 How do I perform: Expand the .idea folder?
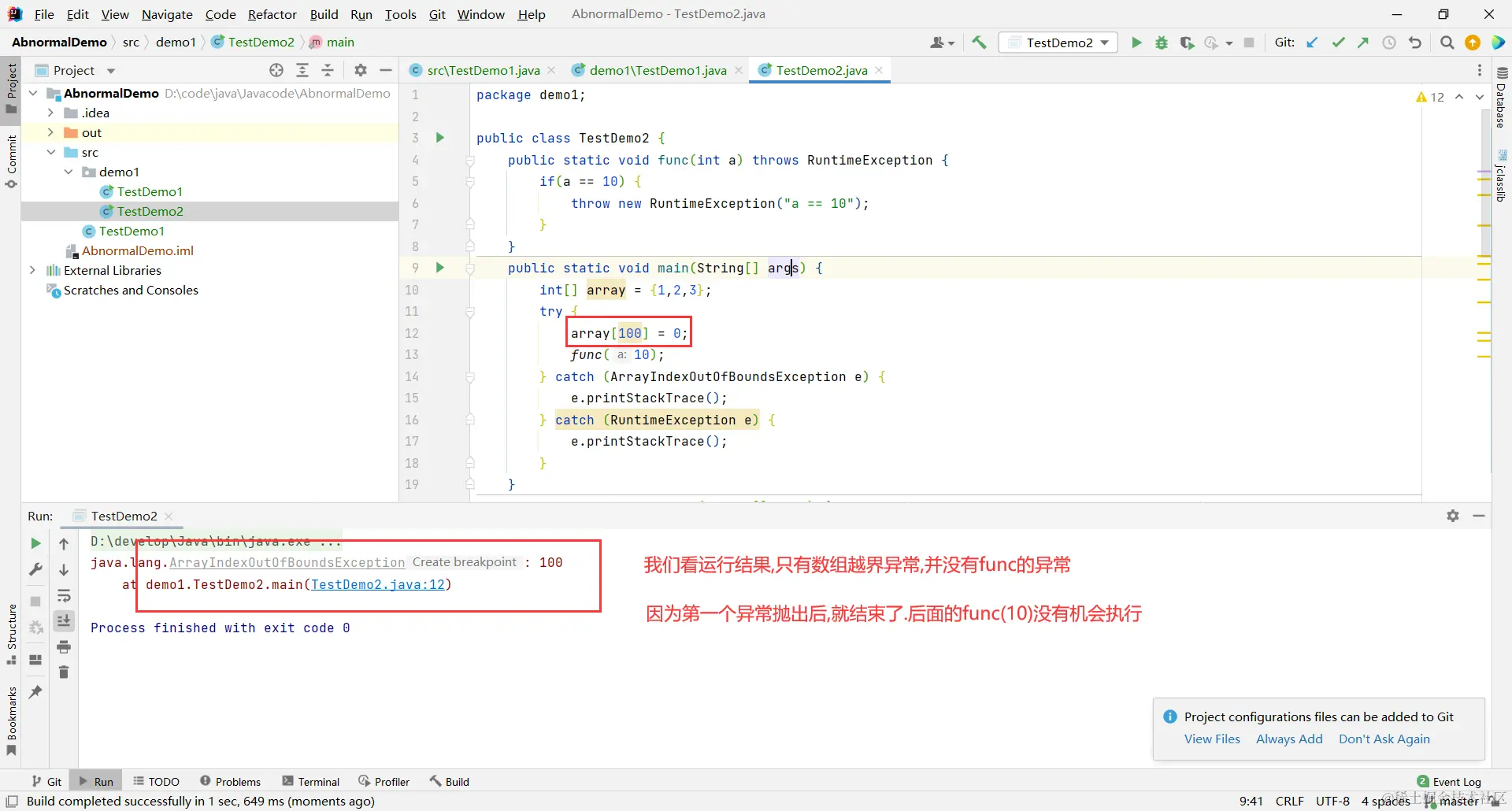pos(51,113)
